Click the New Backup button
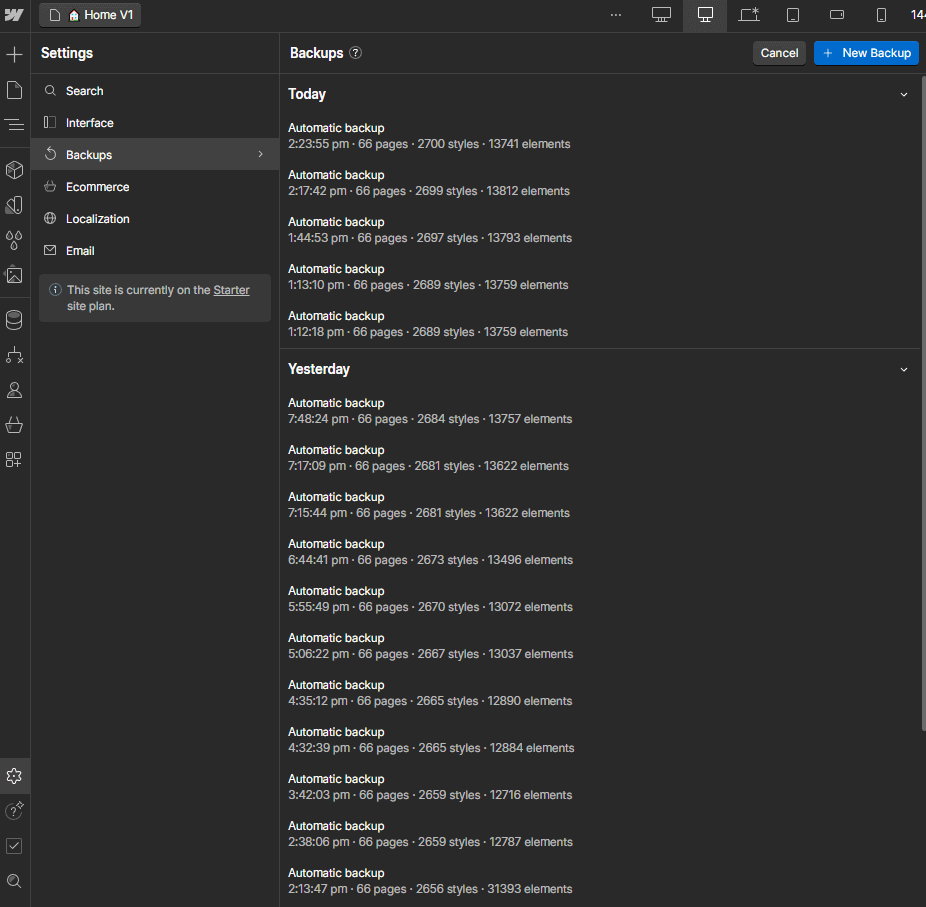Image resolution: width=926 pixels, height=907 pixels. click(866, 52)
